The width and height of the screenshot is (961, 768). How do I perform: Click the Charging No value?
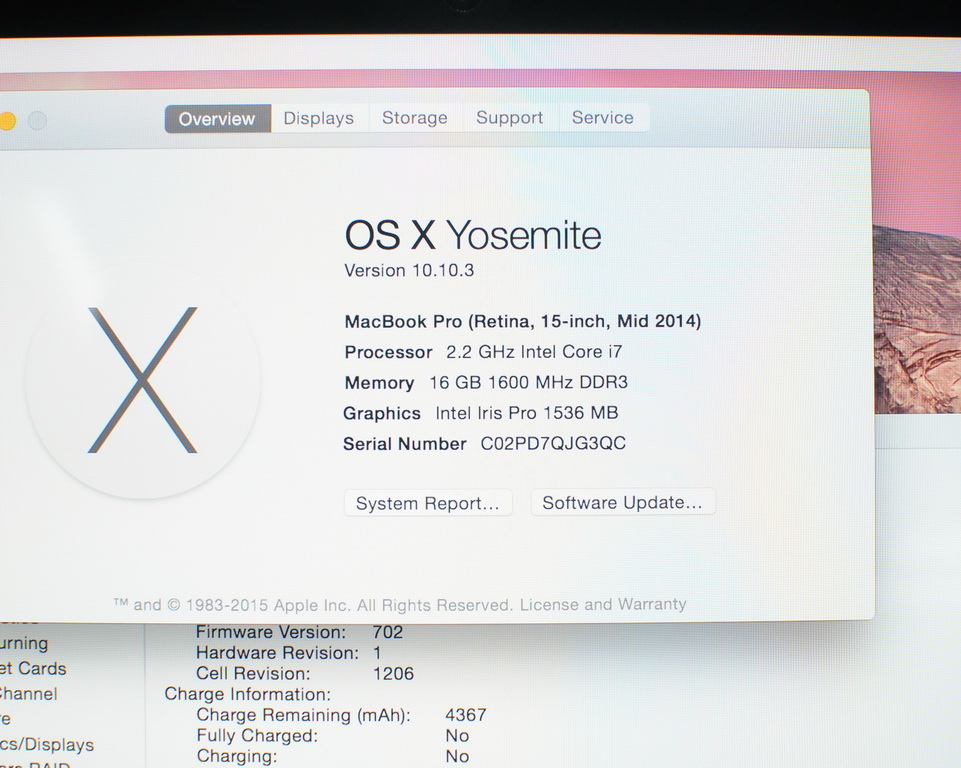(457, 756)
